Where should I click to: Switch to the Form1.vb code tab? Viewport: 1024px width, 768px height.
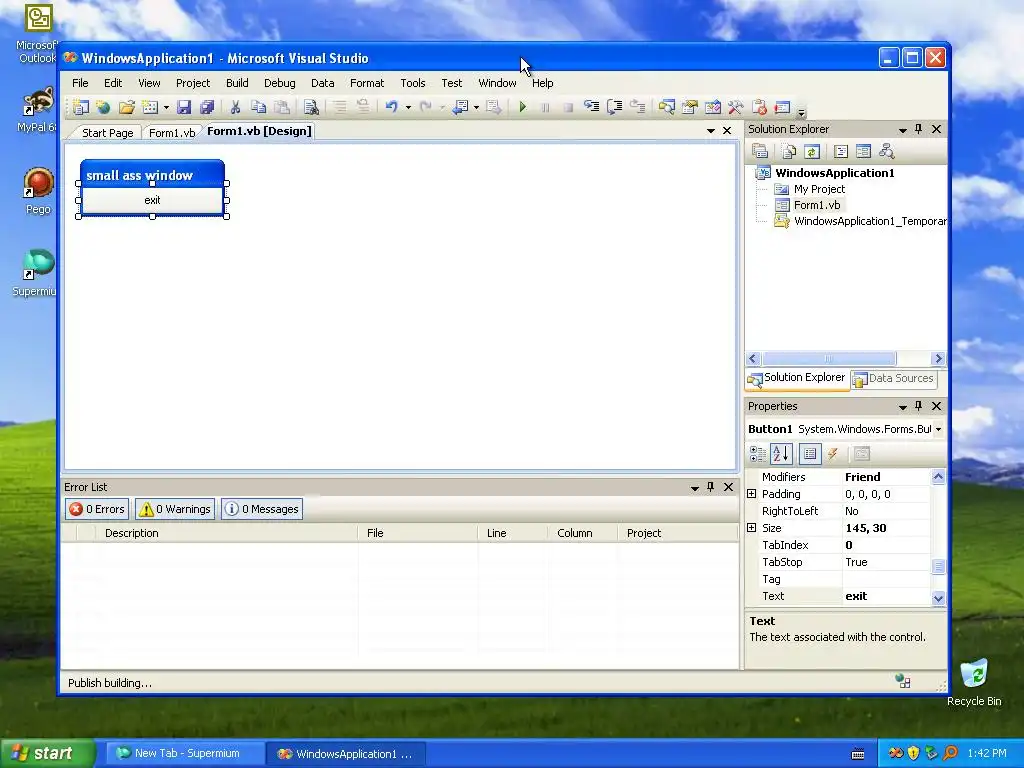172,133
